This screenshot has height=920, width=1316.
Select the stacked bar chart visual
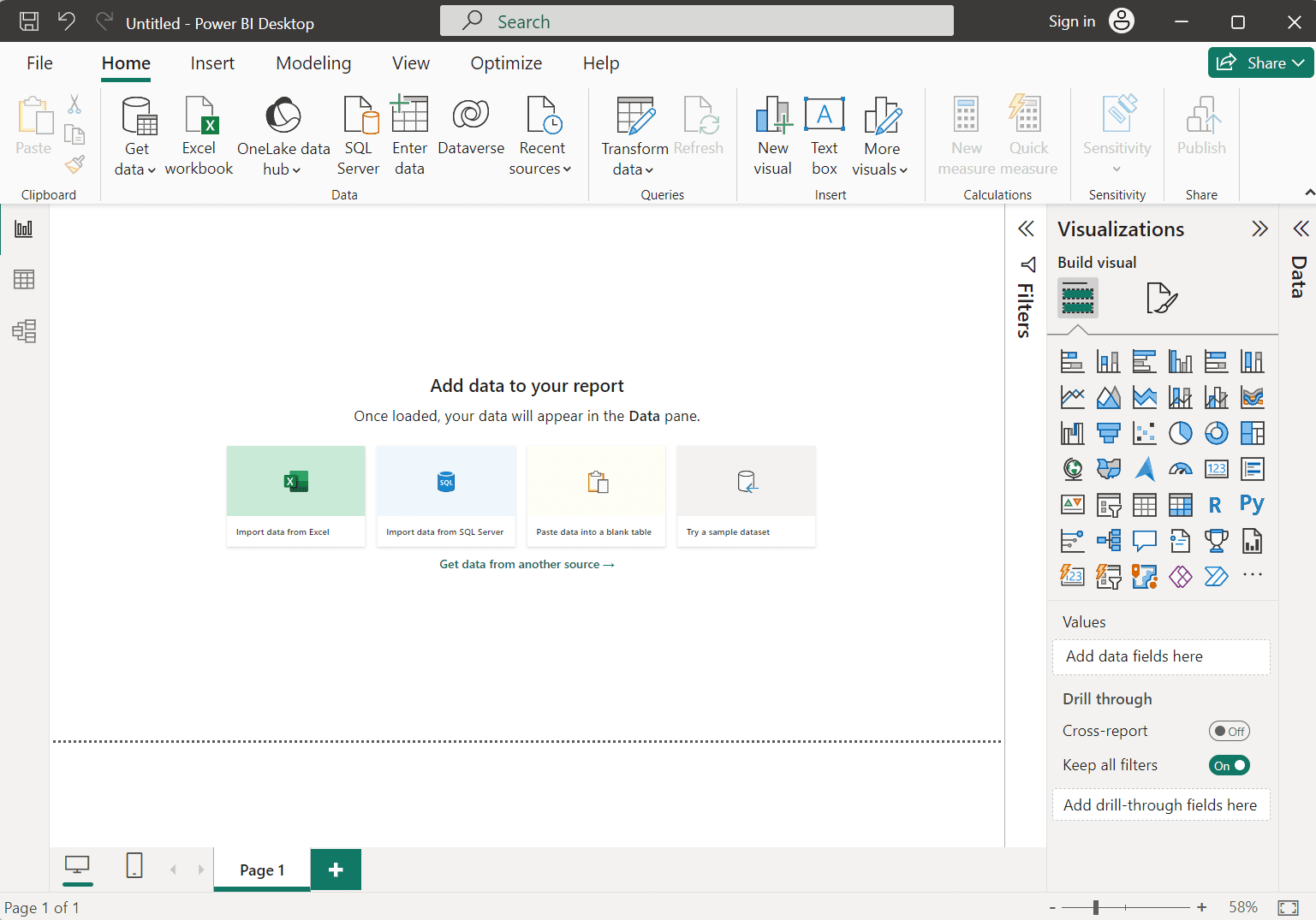[x=1073, y=361]
